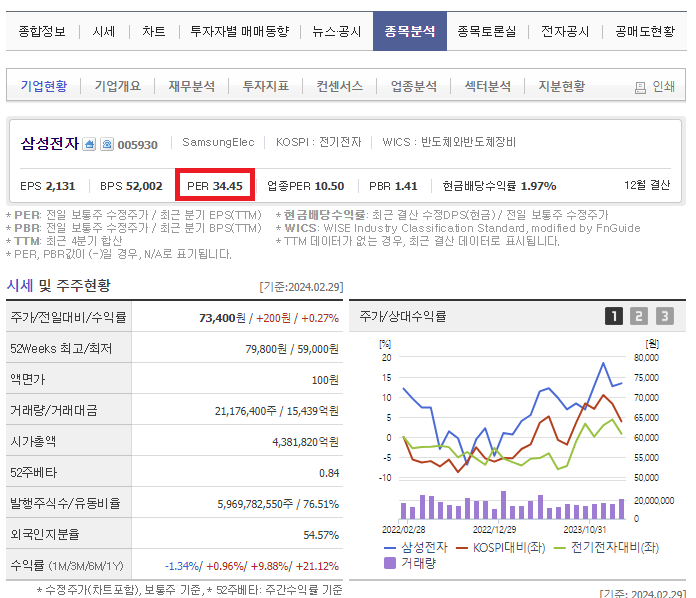This screenshot has width=696, height=598.
Task: Select the 종목분석 tab
Action: (410, 32)
